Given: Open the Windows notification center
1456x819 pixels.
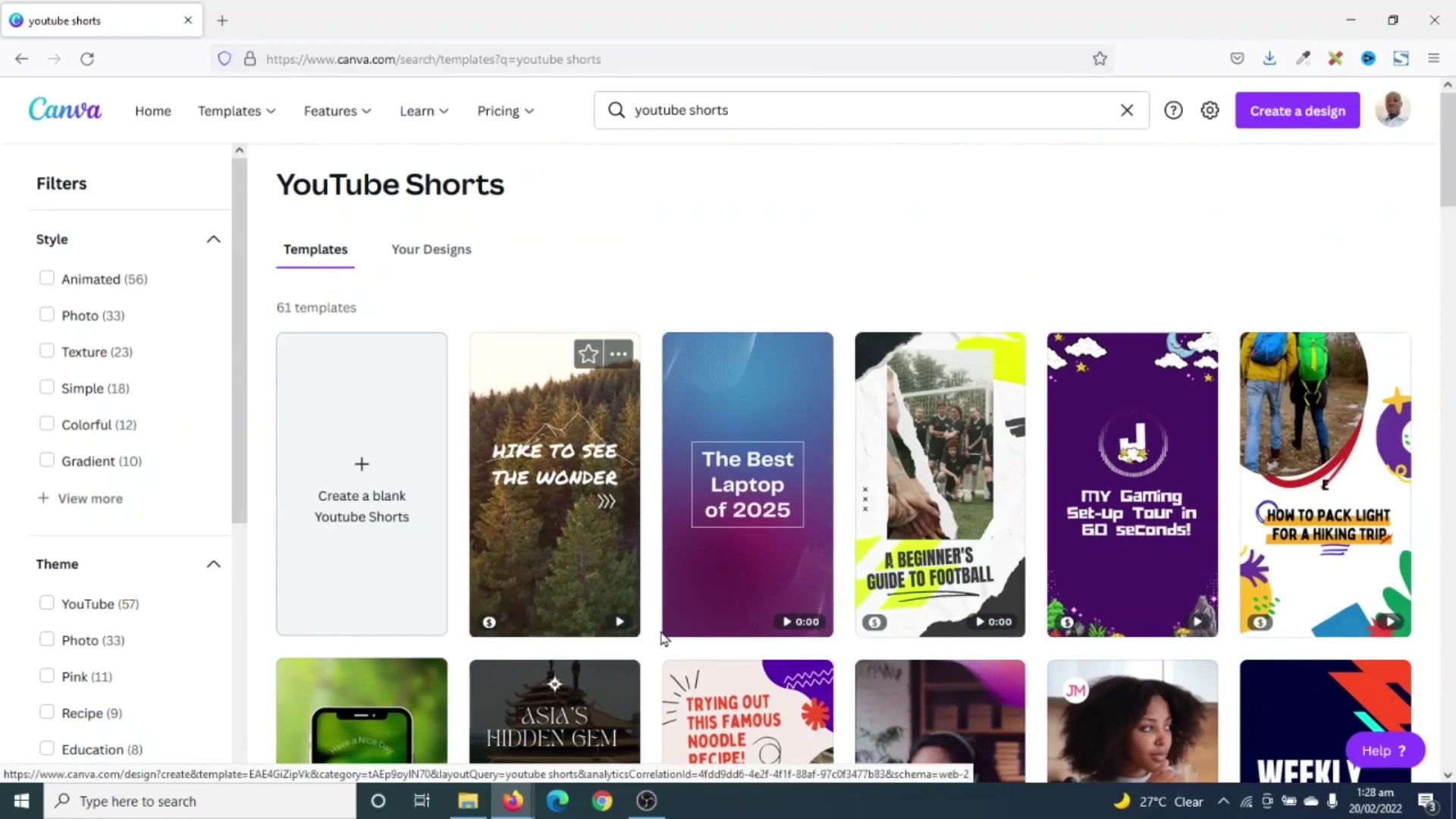Looking at the screenshot, I should coord(1427,801).
